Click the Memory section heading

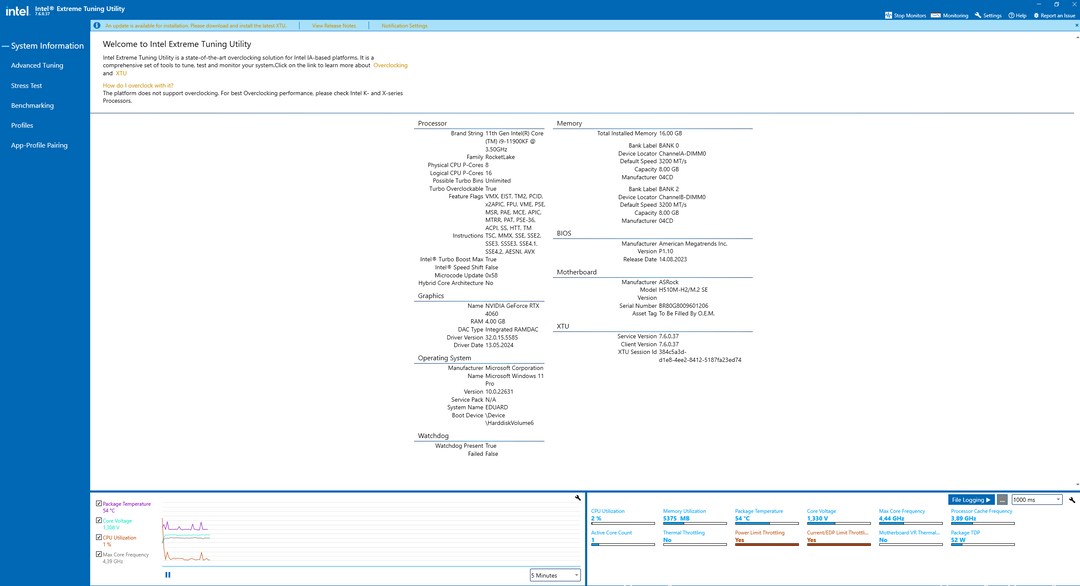[569, 123]
